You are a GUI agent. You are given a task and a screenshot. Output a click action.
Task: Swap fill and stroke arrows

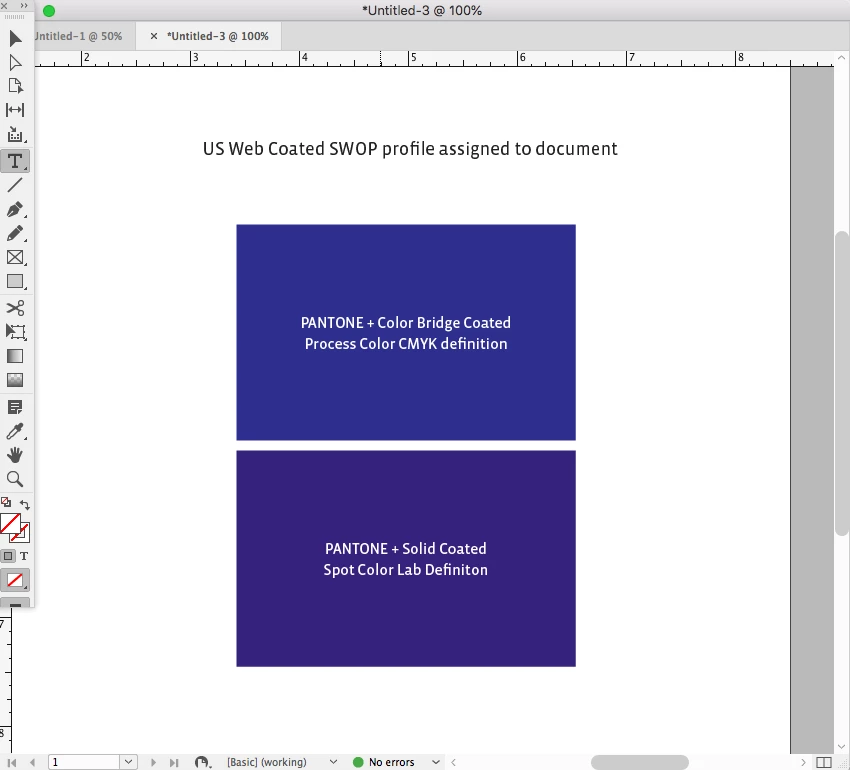(x=24, y=504)
